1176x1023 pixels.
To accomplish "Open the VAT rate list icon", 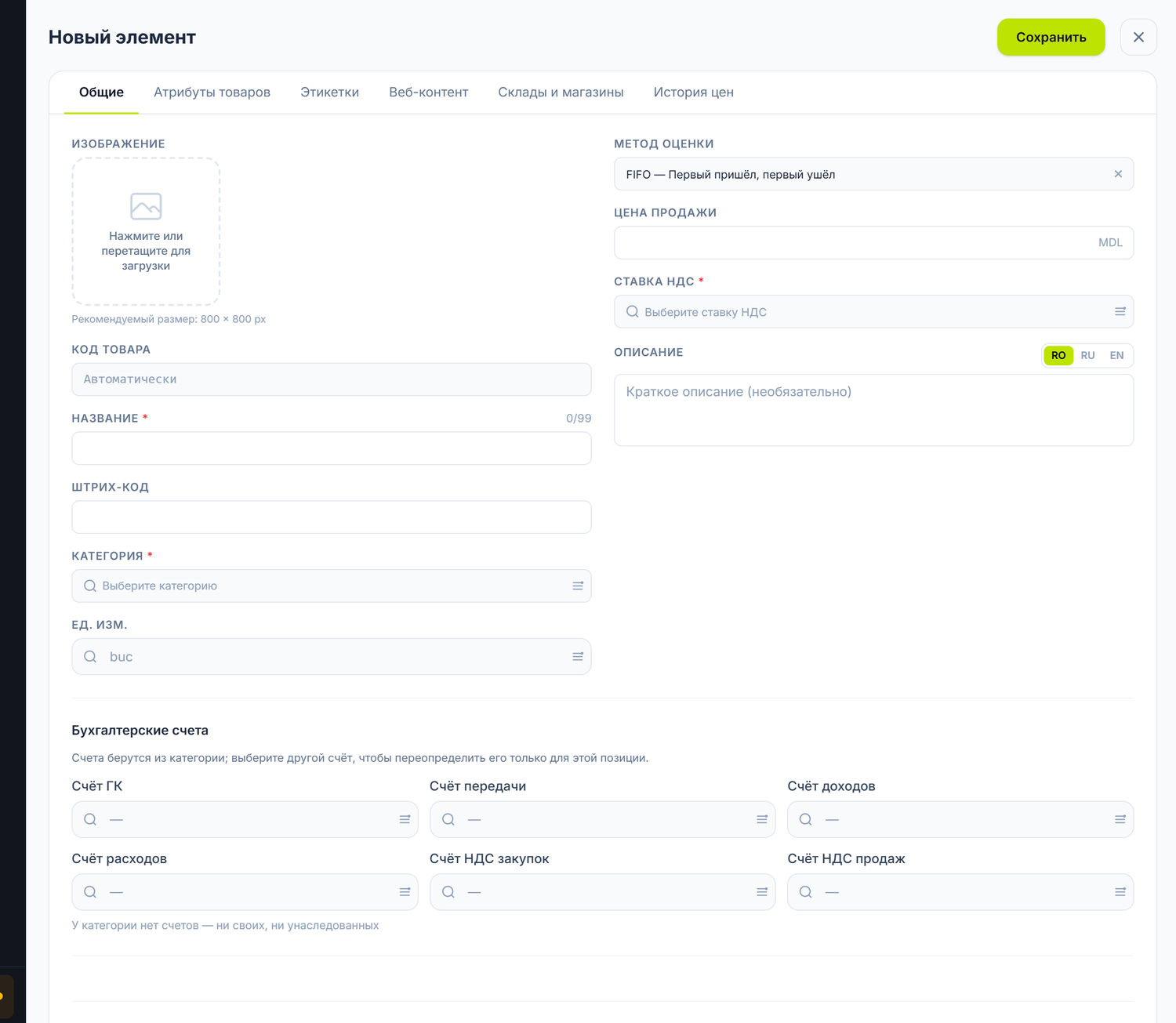I will 1120,312.
